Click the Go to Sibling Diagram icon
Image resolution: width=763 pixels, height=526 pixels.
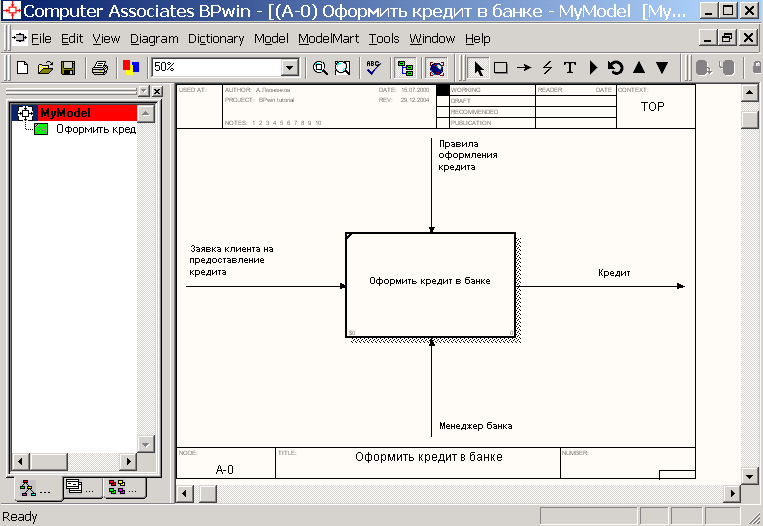(x=616, y=68)
